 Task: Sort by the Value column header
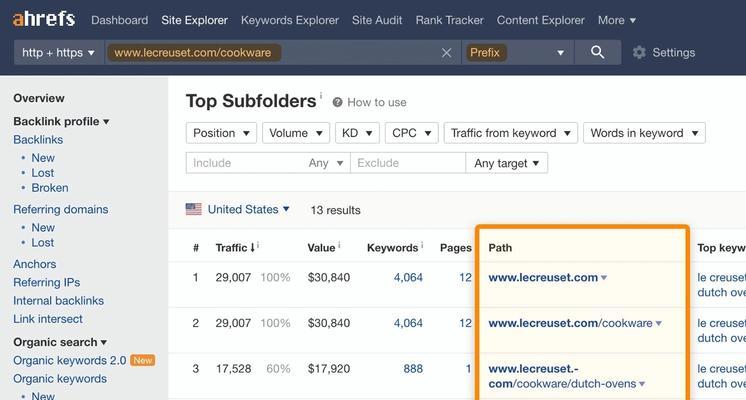321,248
